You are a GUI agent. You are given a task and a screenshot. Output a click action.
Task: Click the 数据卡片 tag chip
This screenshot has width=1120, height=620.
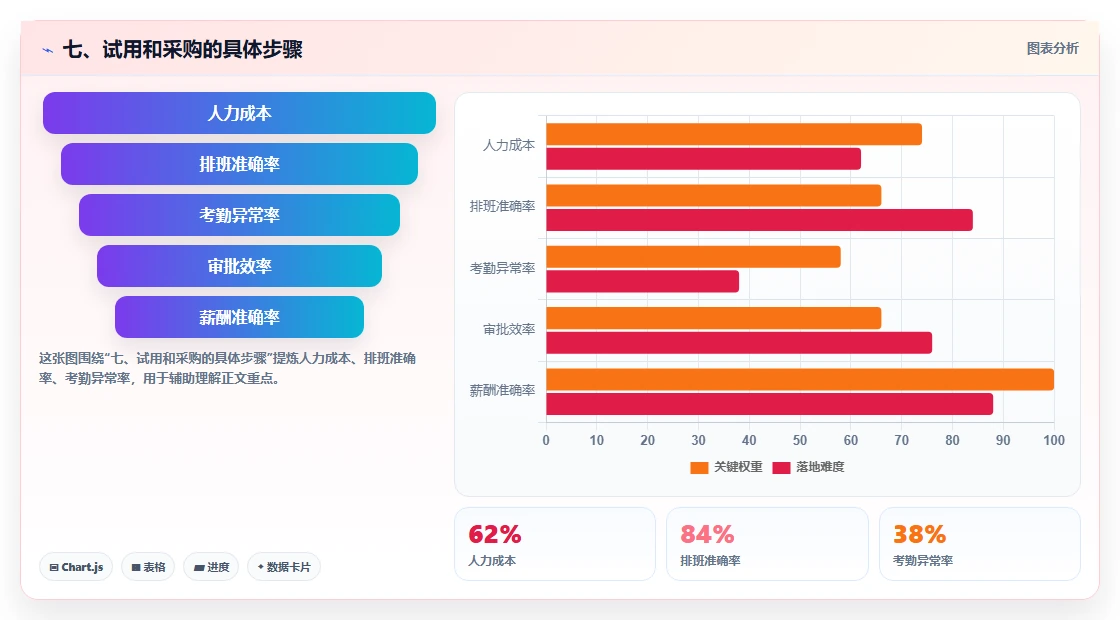284,567
